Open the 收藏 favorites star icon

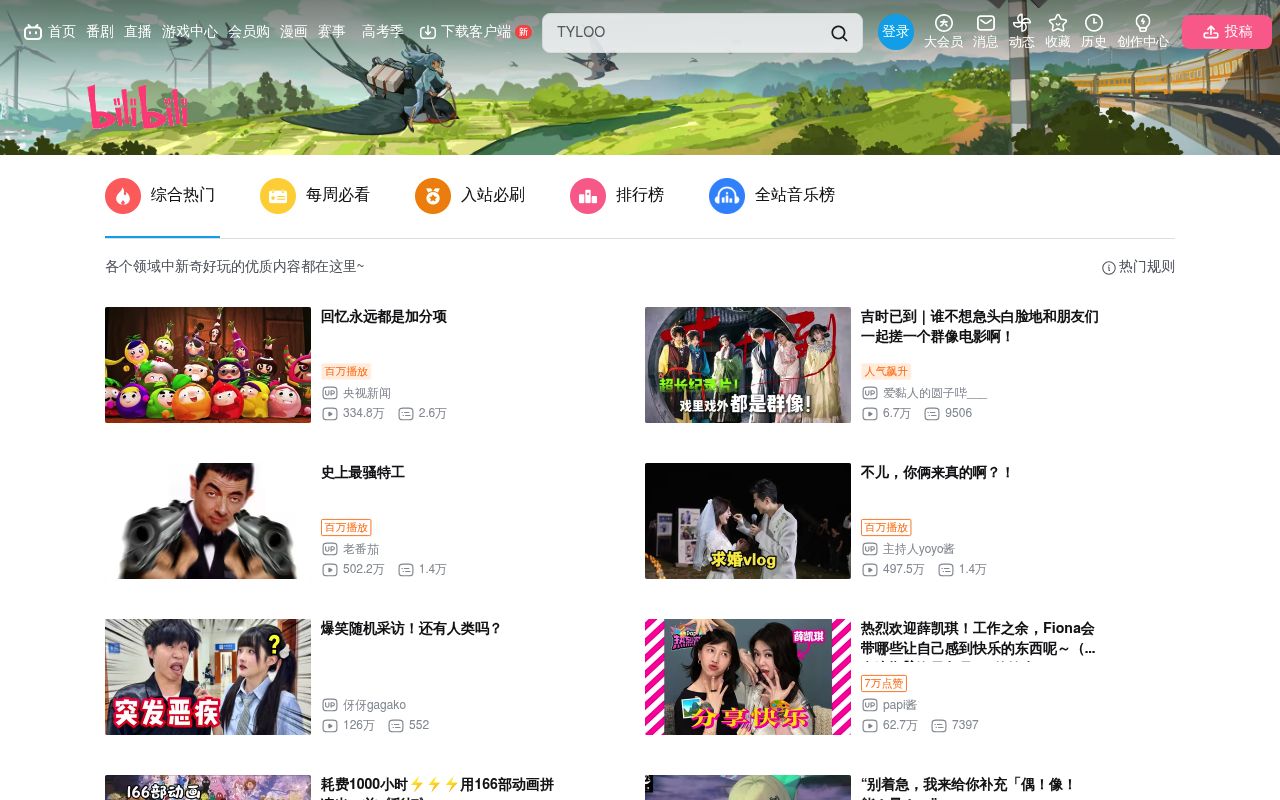(1058, 22)
